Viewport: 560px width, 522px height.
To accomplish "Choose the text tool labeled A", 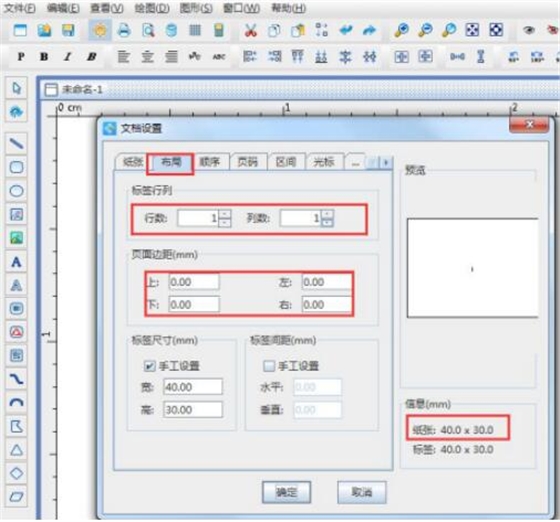I will 16,262.
